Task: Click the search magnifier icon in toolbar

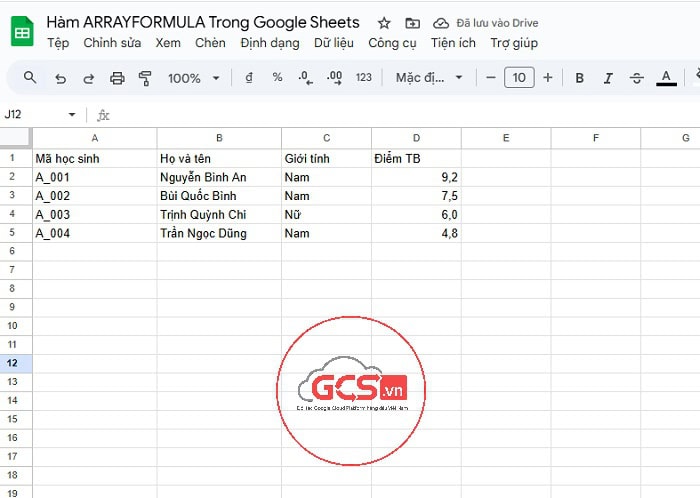Action: coord(30,78)
